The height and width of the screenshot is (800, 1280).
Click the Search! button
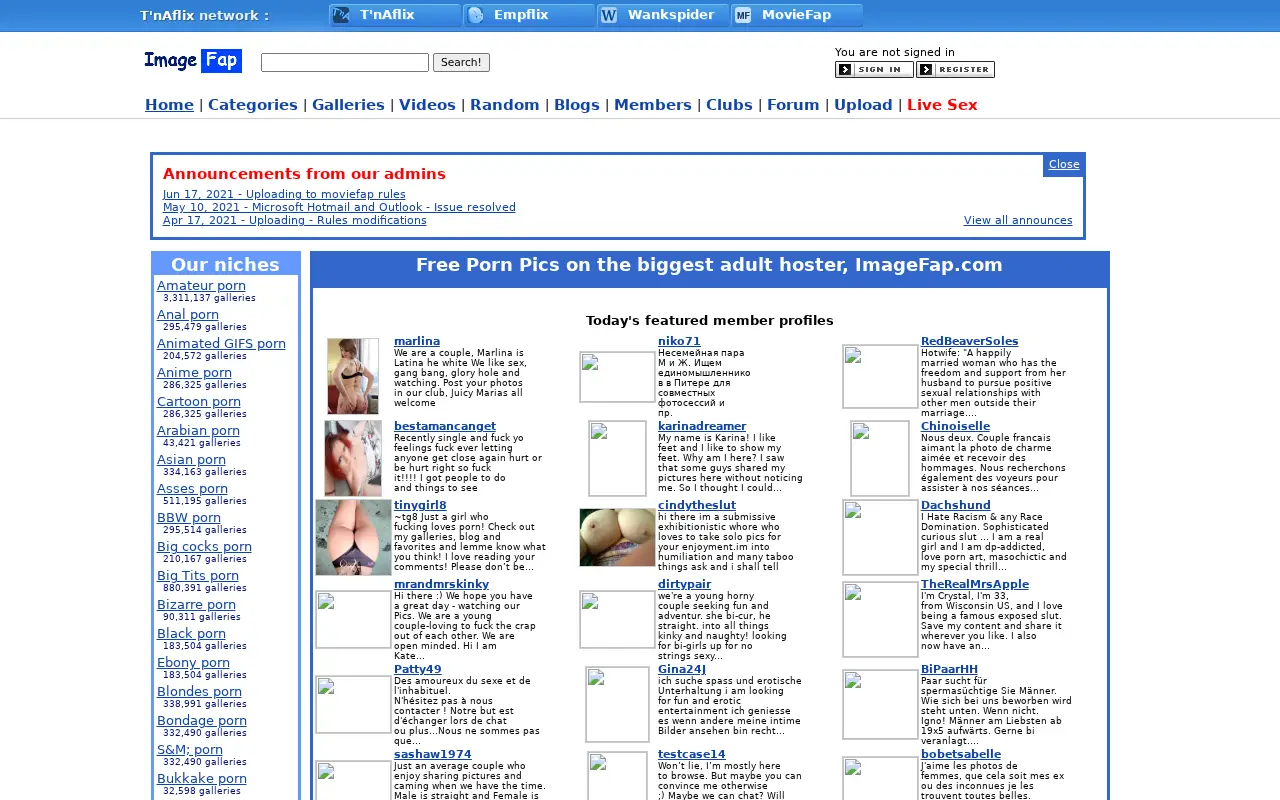click(461, 62)
